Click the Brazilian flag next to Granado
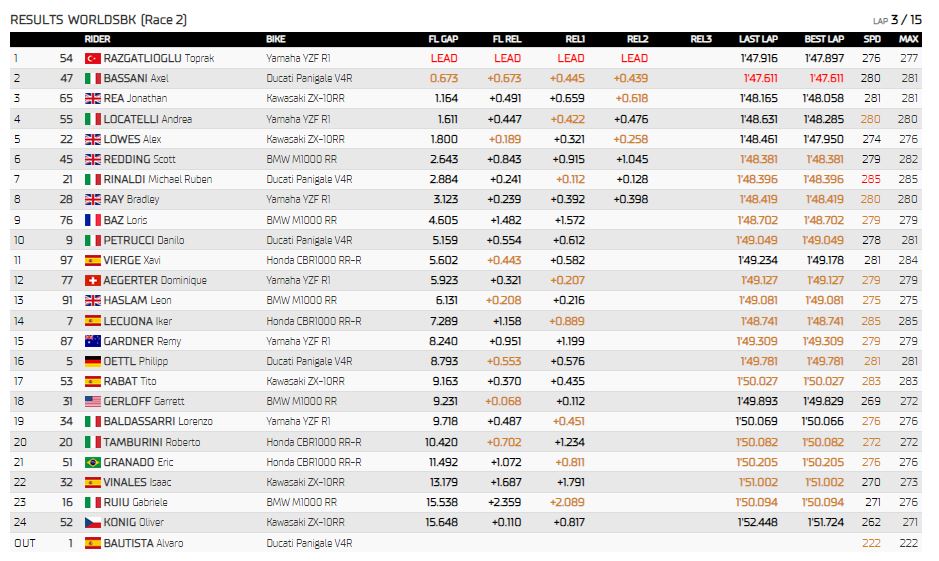 (x=93, y=462)
